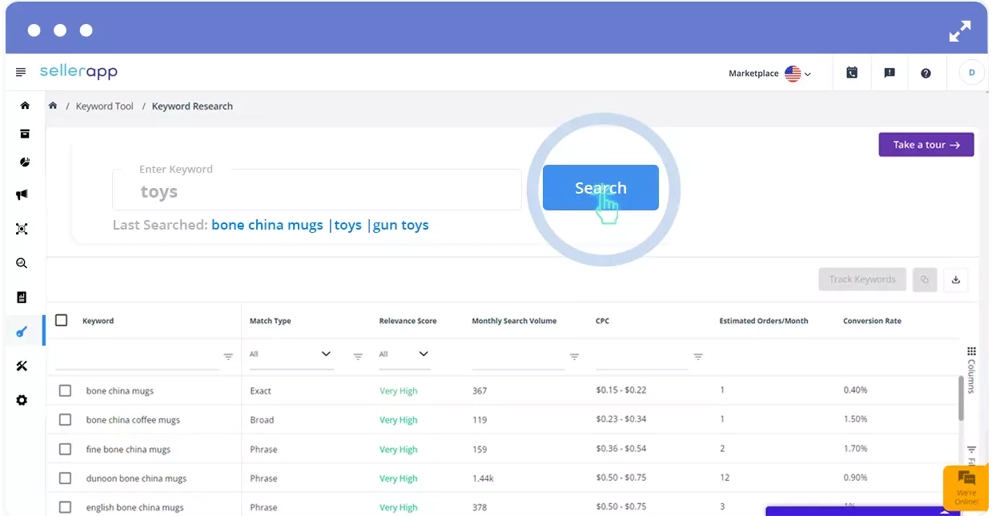Open the hamburger menu beside sellerapp logo
The image size is (1000, 516).
click(20, 72)
